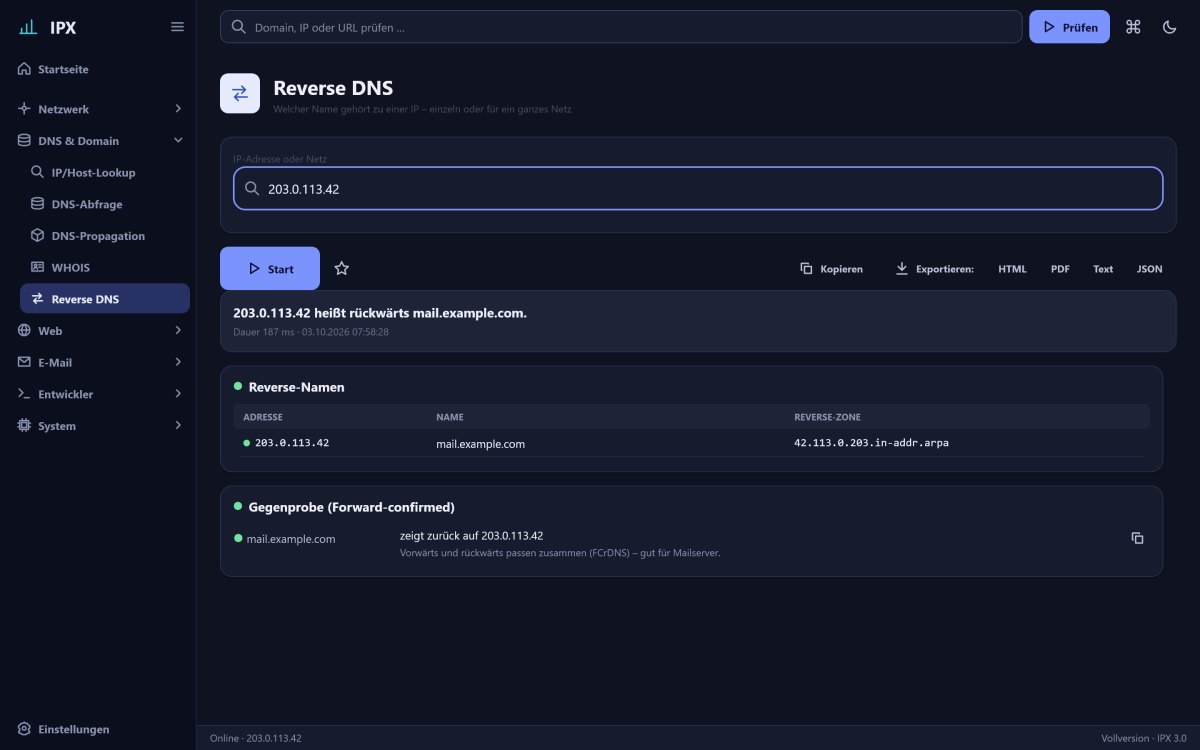Viewport: 1200px width, 750px height.
Task: Focus the top domain search field
Action: pyautogui.click(x=621, y=27)
